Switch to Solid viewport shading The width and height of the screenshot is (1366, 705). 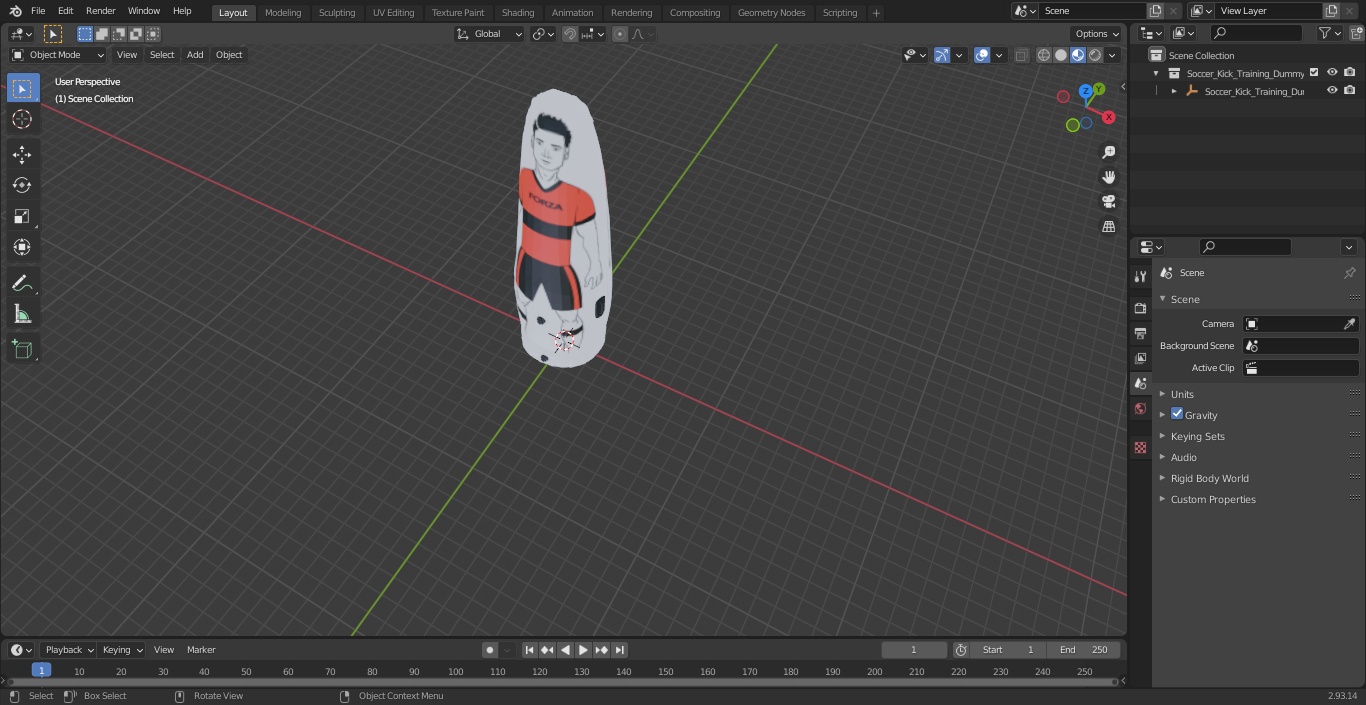pos(1060,55)
